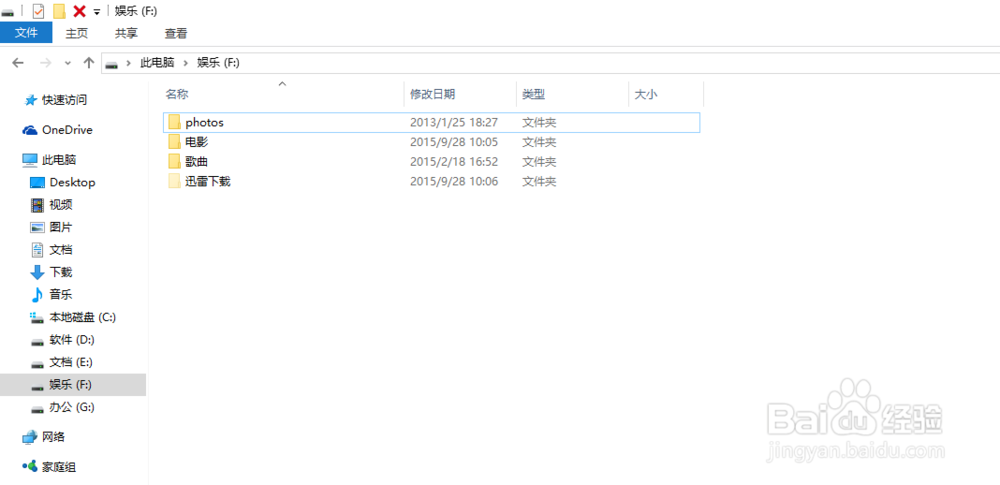The width and height of the screenshot is (1000, 485).
Task: Sort by the 类型 column header
Action: coord(533,94)
